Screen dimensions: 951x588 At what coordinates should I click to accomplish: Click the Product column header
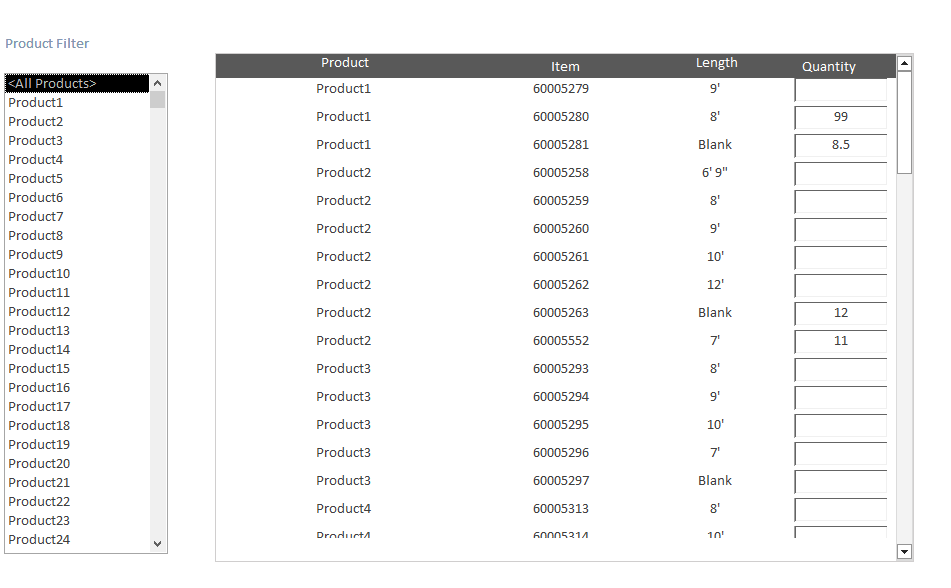click(x=345, y=63)
